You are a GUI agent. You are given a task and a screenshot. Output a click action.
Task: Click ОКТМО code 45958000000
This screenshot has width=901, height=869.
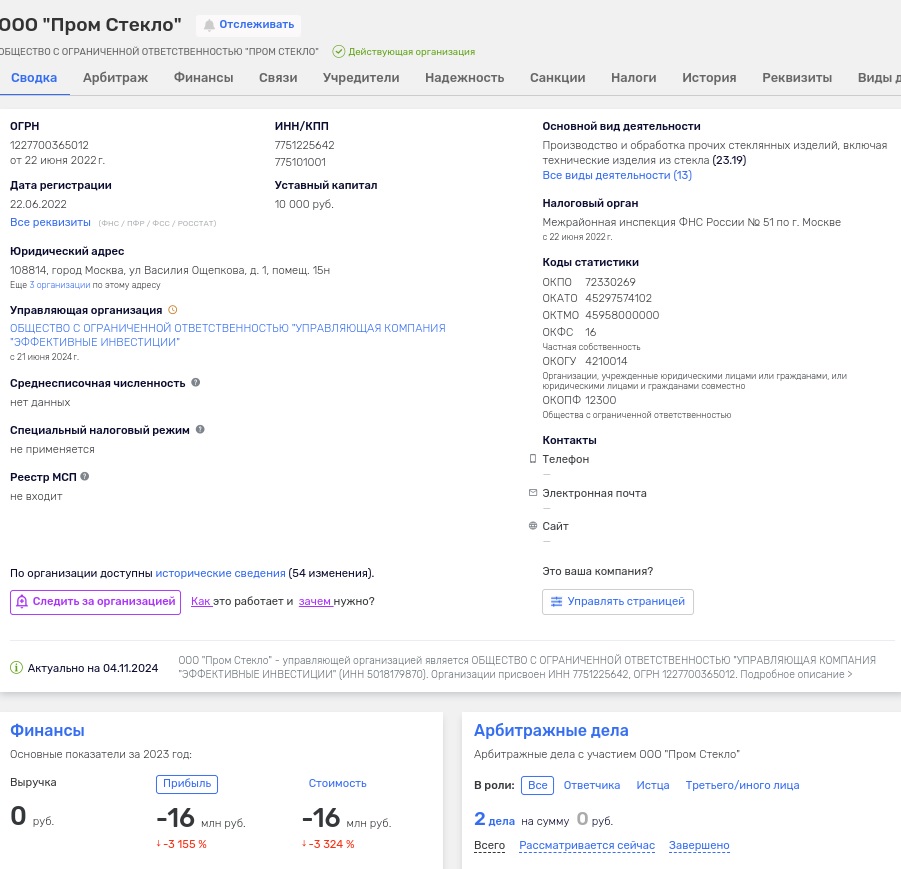[622, 315]
